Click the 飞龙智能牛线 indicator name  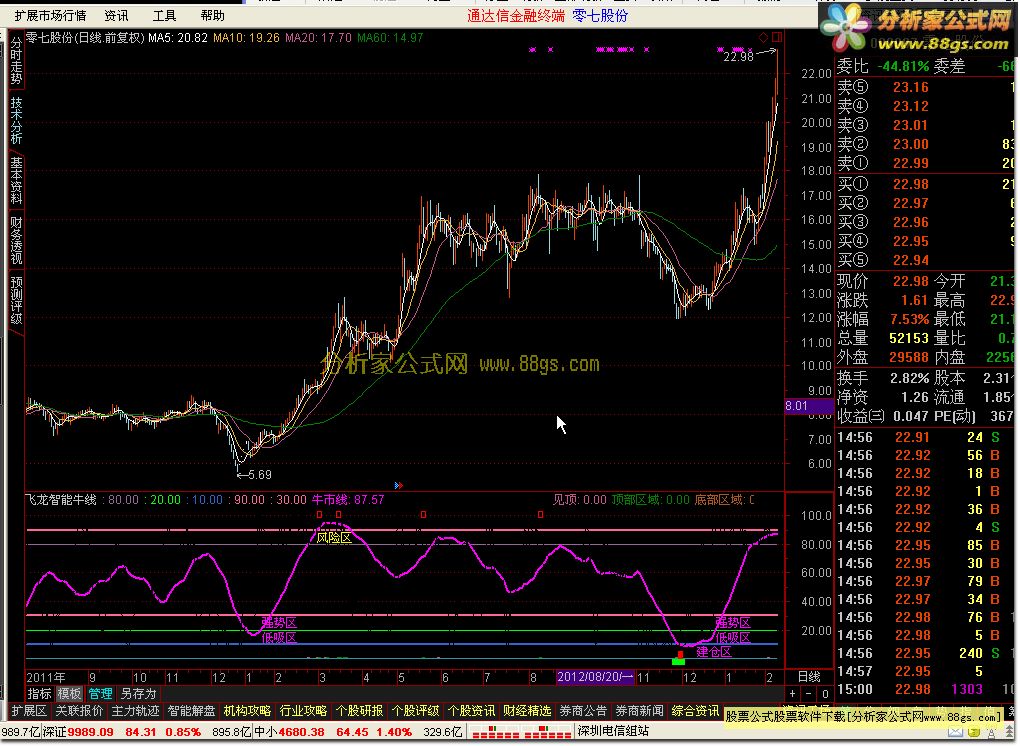[61, 500]
